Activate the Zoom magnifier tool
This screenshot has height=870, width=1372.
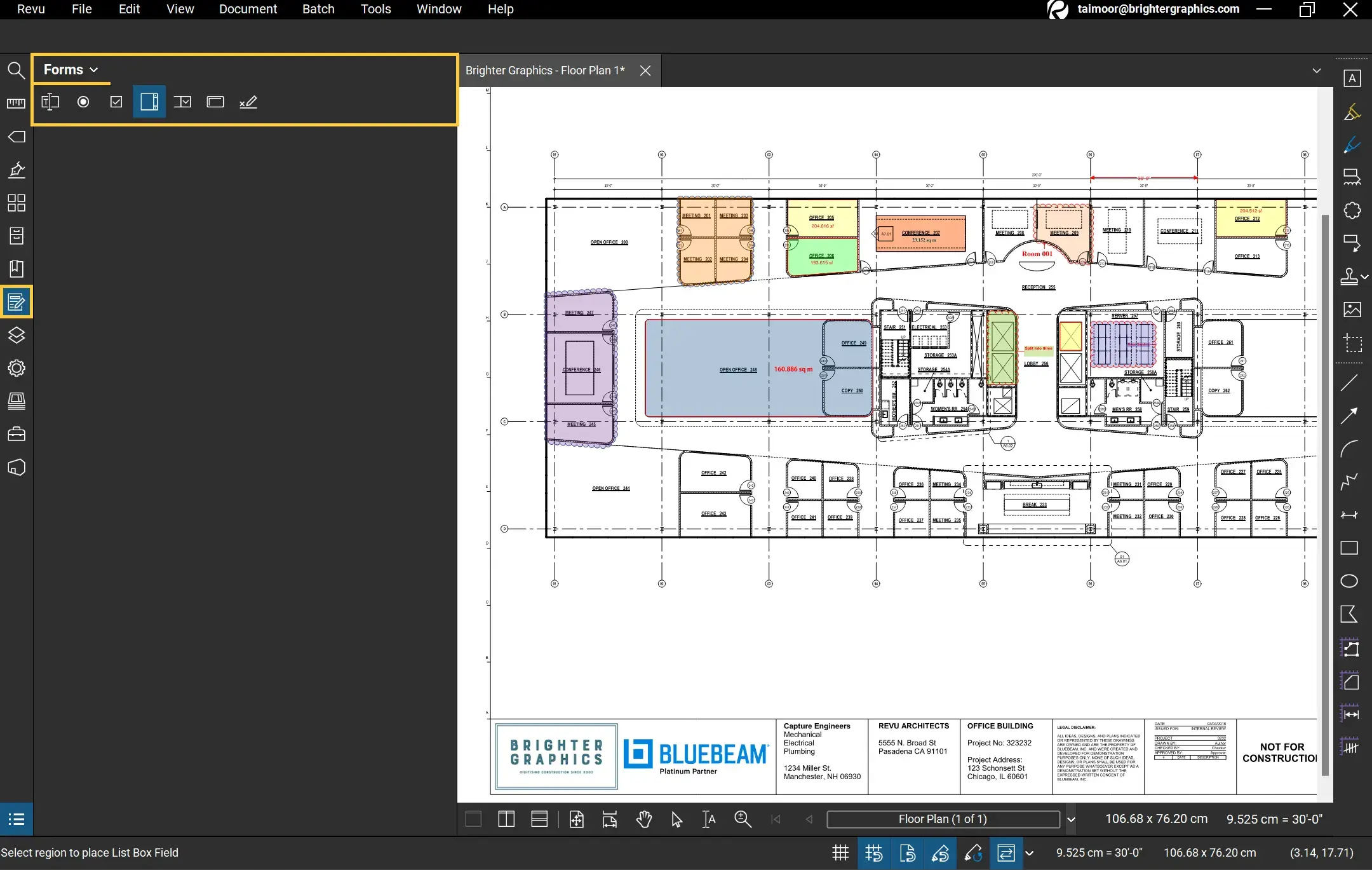click(x=743, y=819)
